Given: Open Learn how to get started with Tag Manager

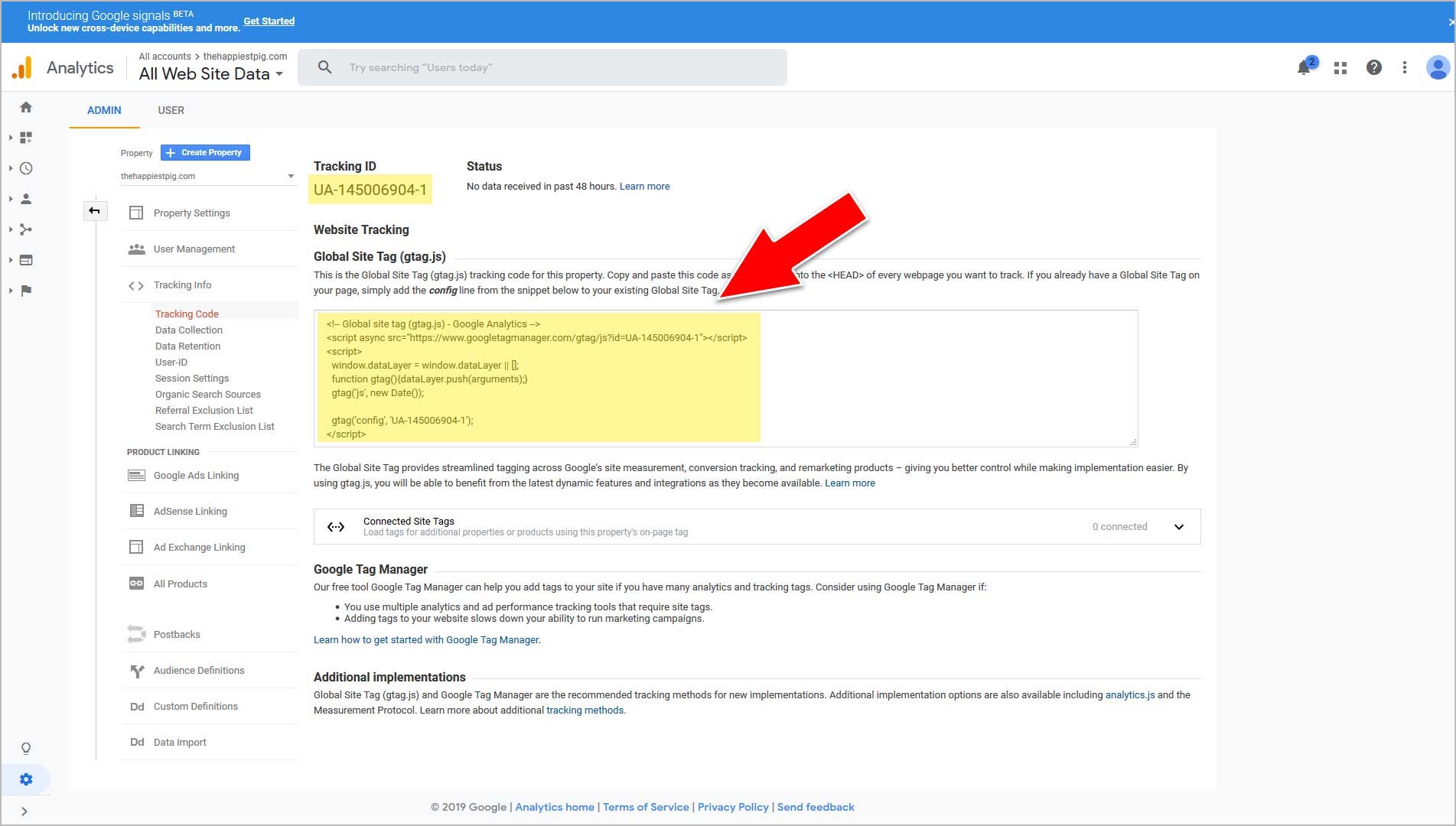Looking at the screenshot, I should coord(426,639).
